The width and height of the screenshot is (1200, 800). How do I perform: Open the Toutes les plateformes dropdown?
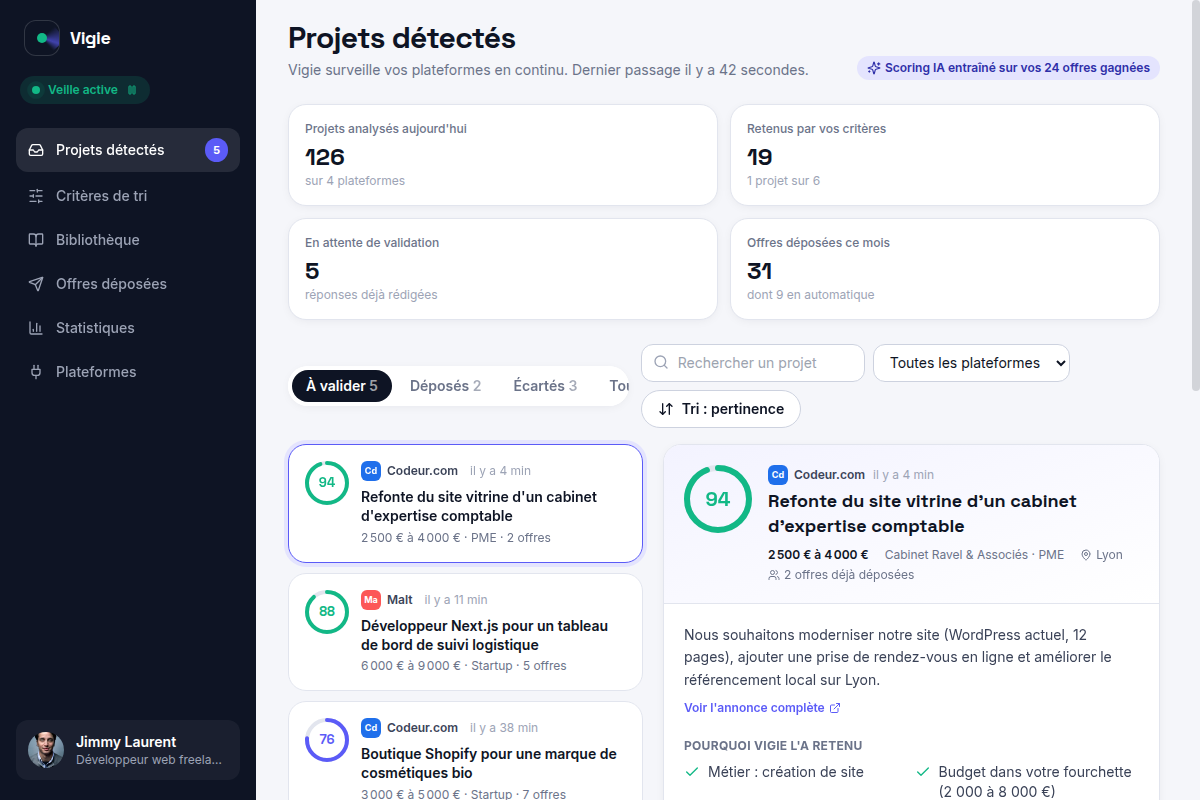pos(971,363)
